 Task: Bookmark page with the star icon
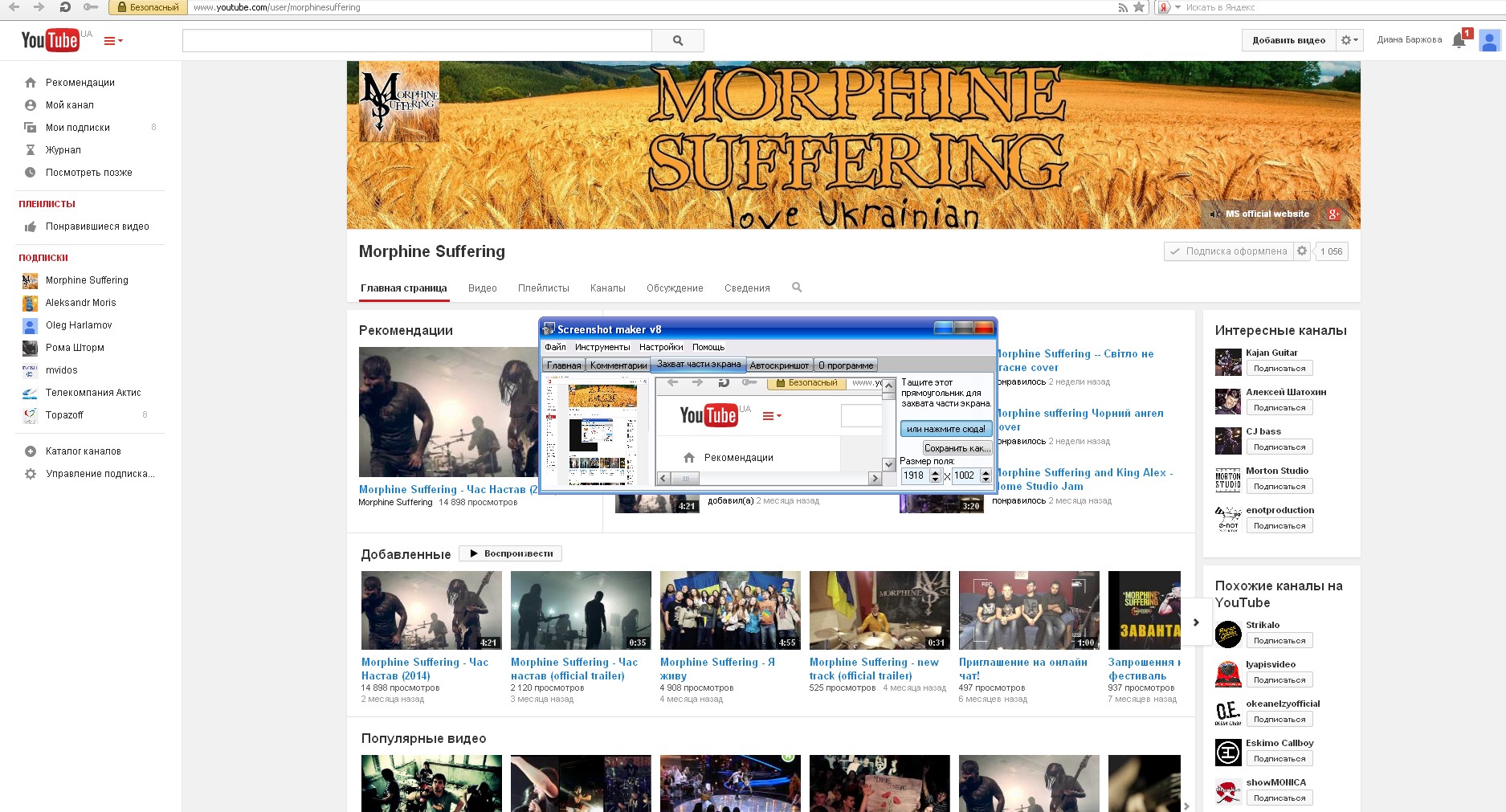[1139, 7]
